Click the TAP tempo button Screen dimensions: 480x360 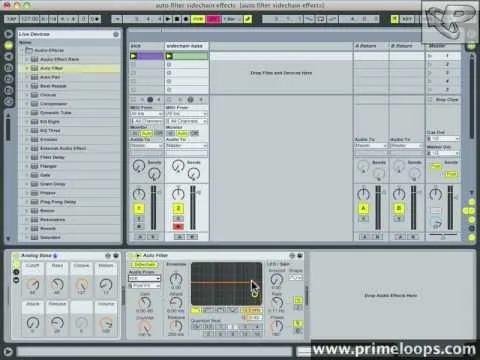tap(11, 19)
